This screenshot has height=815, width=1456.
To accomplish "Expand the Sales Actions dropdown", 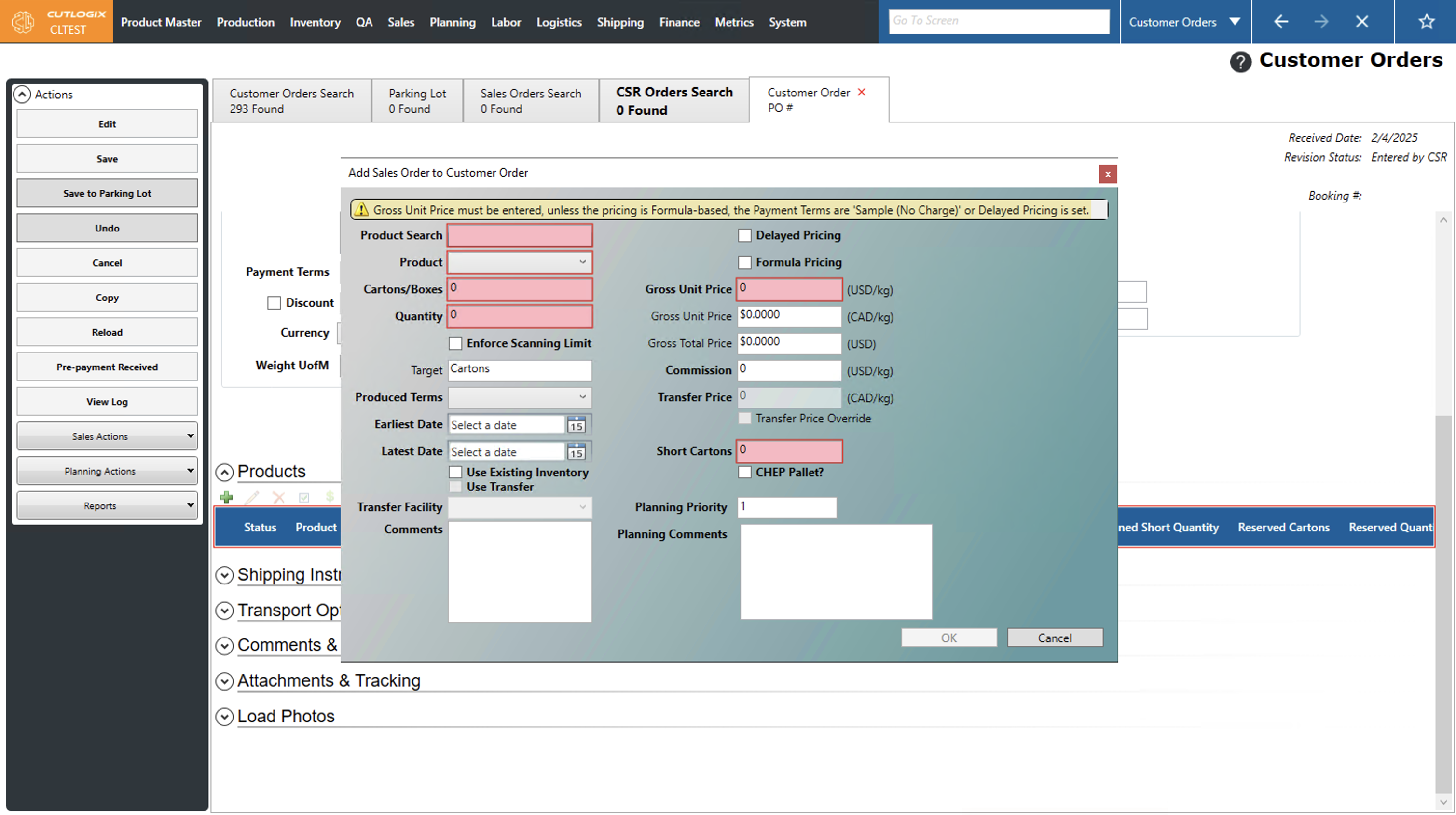I will [x=107, y=436].
